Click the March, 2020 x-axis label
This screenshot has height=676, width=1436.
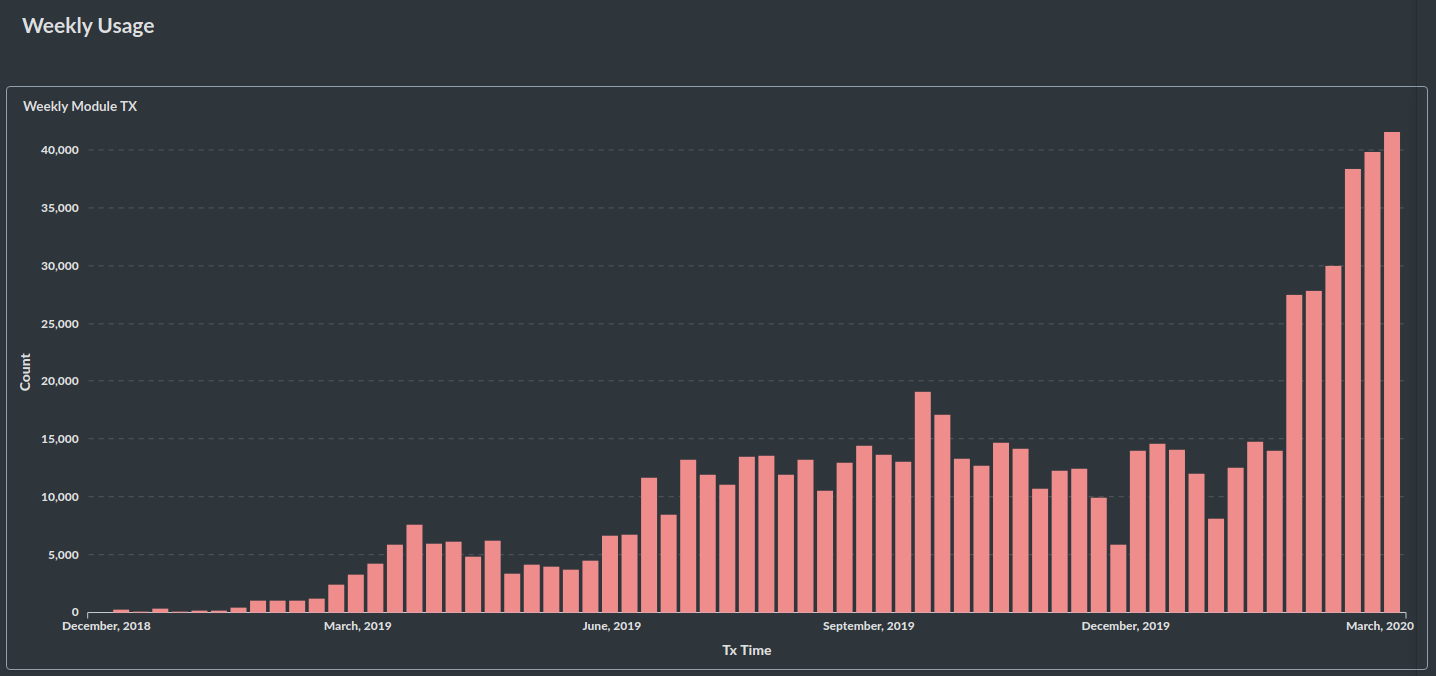point(1378,626)
